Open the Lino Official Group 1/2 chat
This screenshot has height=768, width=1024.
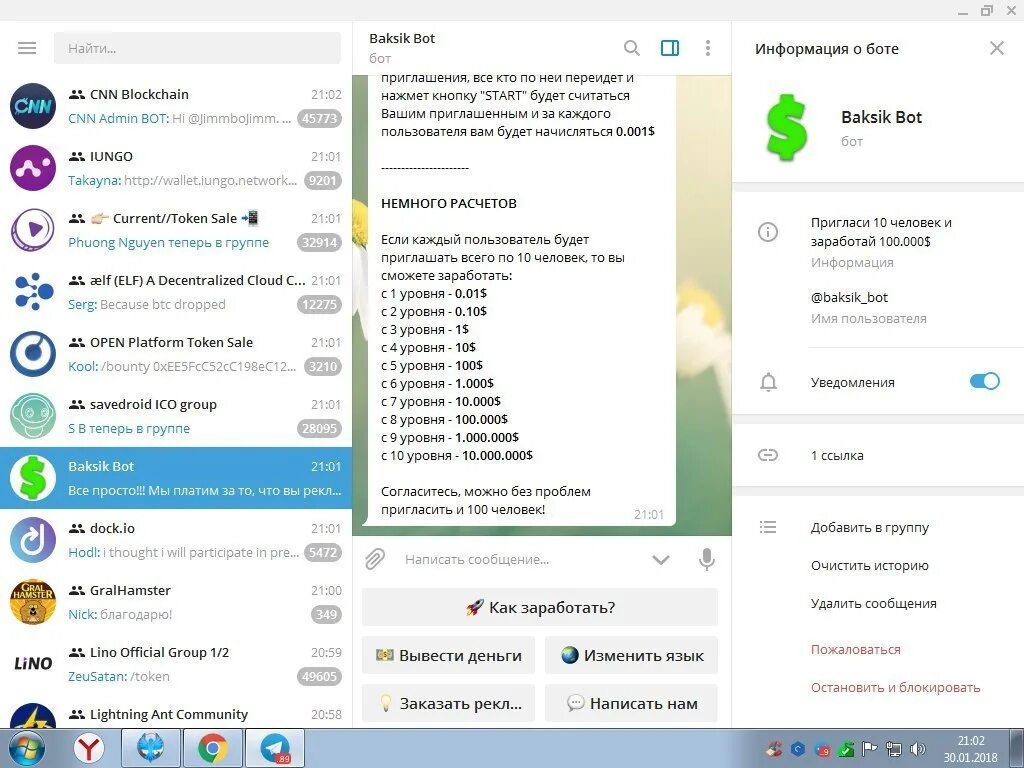[x=176, y=664]
